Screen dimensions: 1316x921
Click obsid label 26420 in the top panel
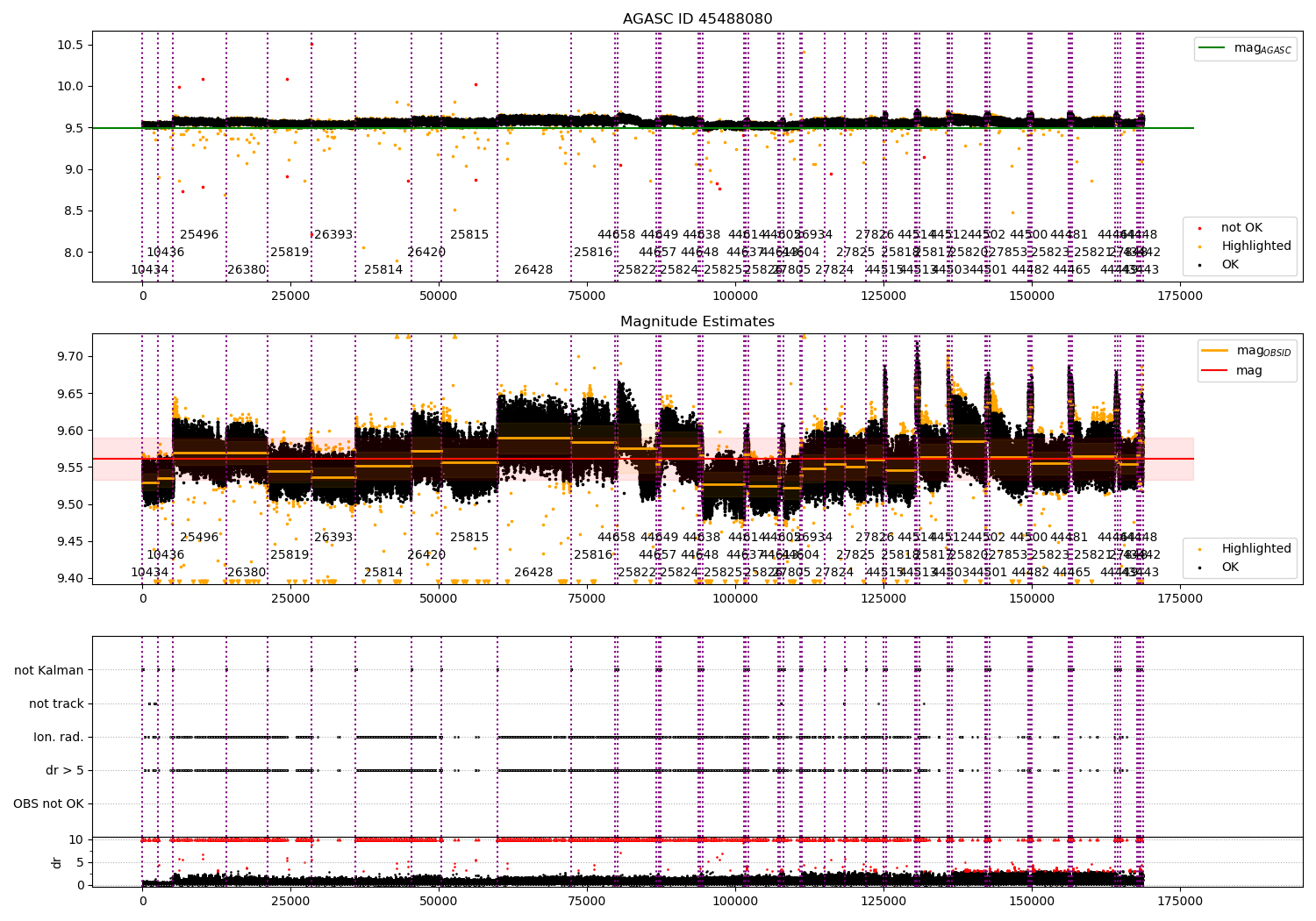coord(426,253)
